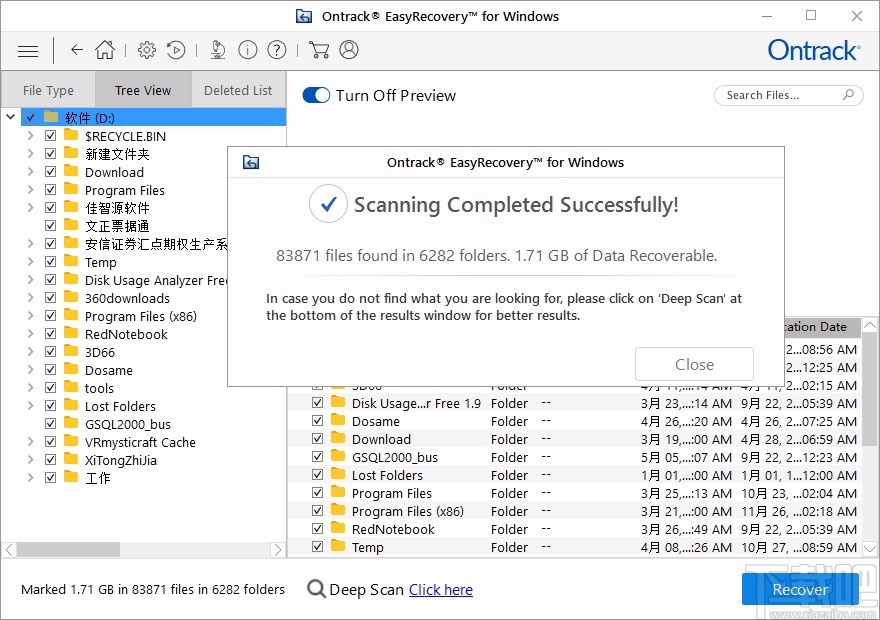Click the tree scrollbar left arrow
The width and height of the screenshot is (880, 620).
tap(10, 550)
